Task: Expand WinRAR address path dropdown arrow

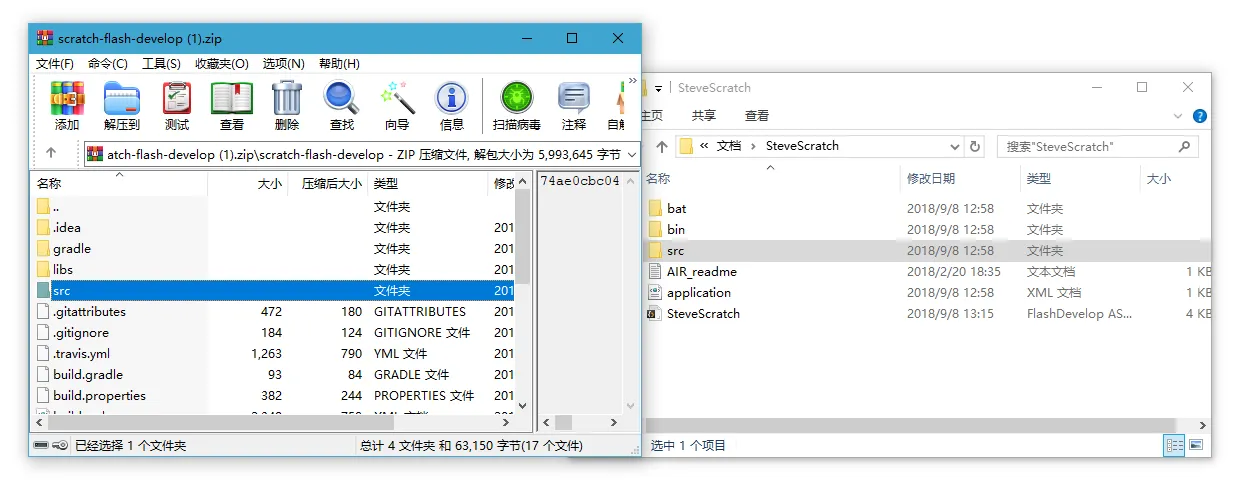Action: [x=631, y=154]
